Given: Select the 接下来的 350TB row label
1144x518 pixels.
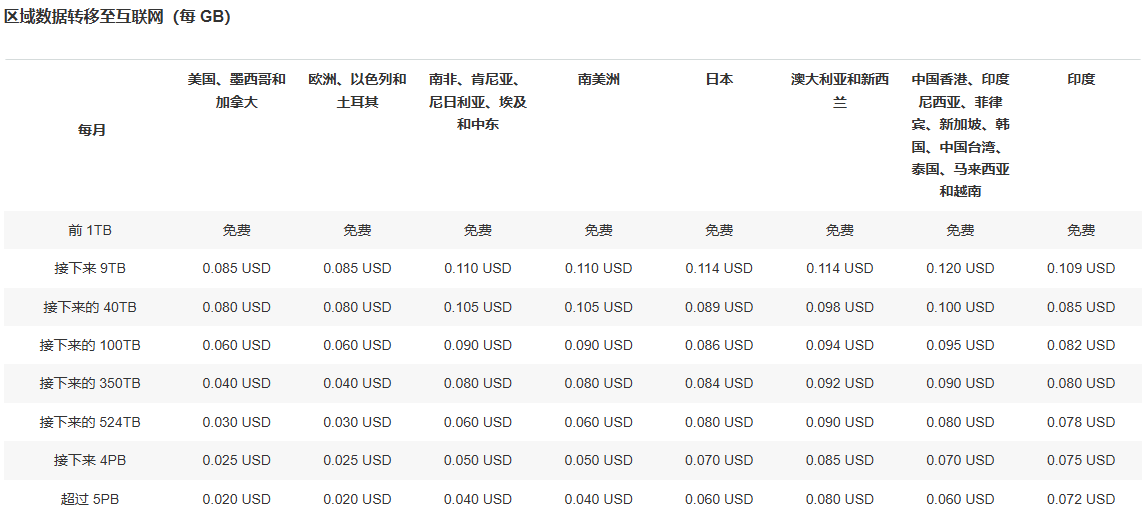Looking at the screenshot, I should coord(90,383).
